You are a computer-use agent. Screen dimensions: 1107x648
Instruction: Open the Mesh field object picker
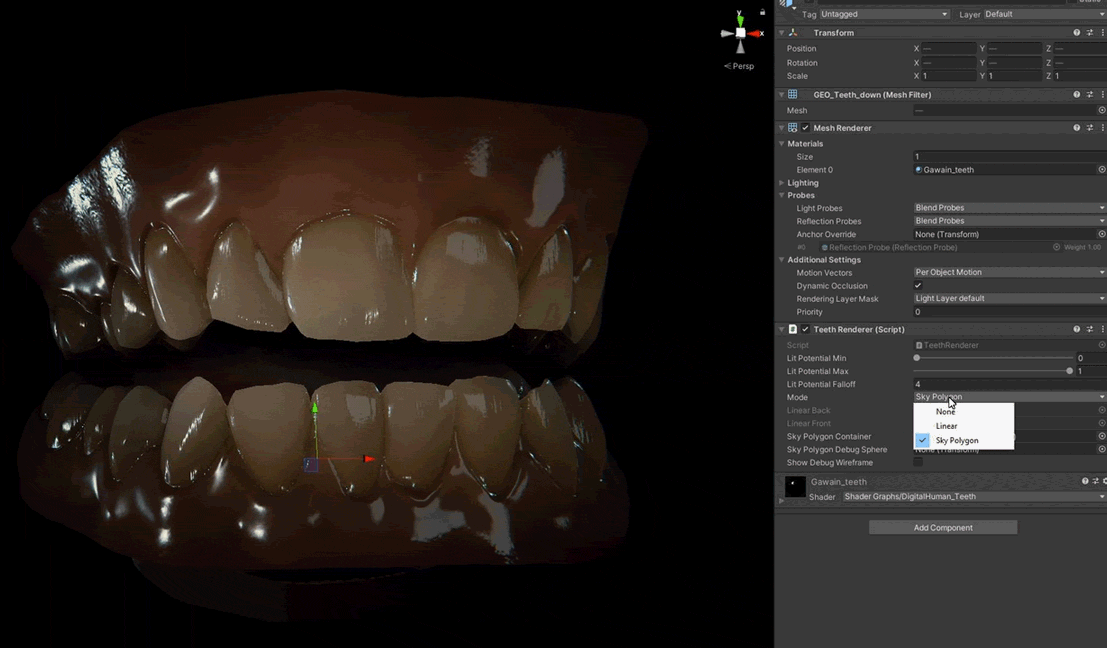(1102, 111)
